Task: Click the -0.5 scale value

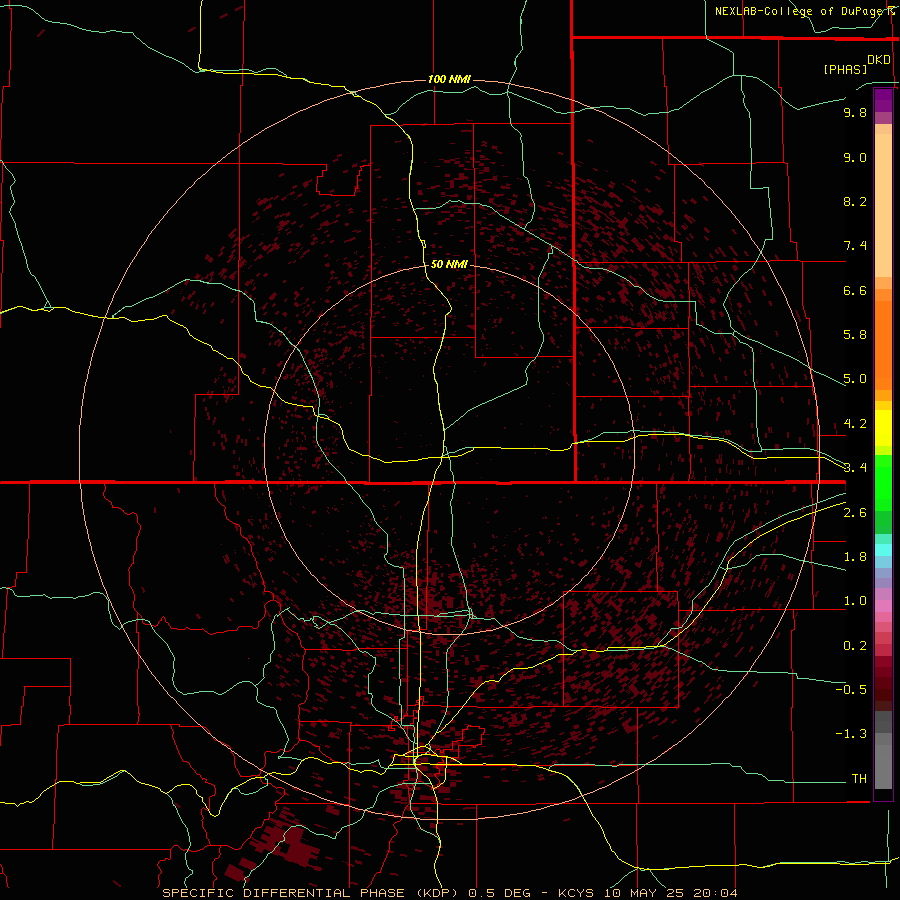Action: 851,690
